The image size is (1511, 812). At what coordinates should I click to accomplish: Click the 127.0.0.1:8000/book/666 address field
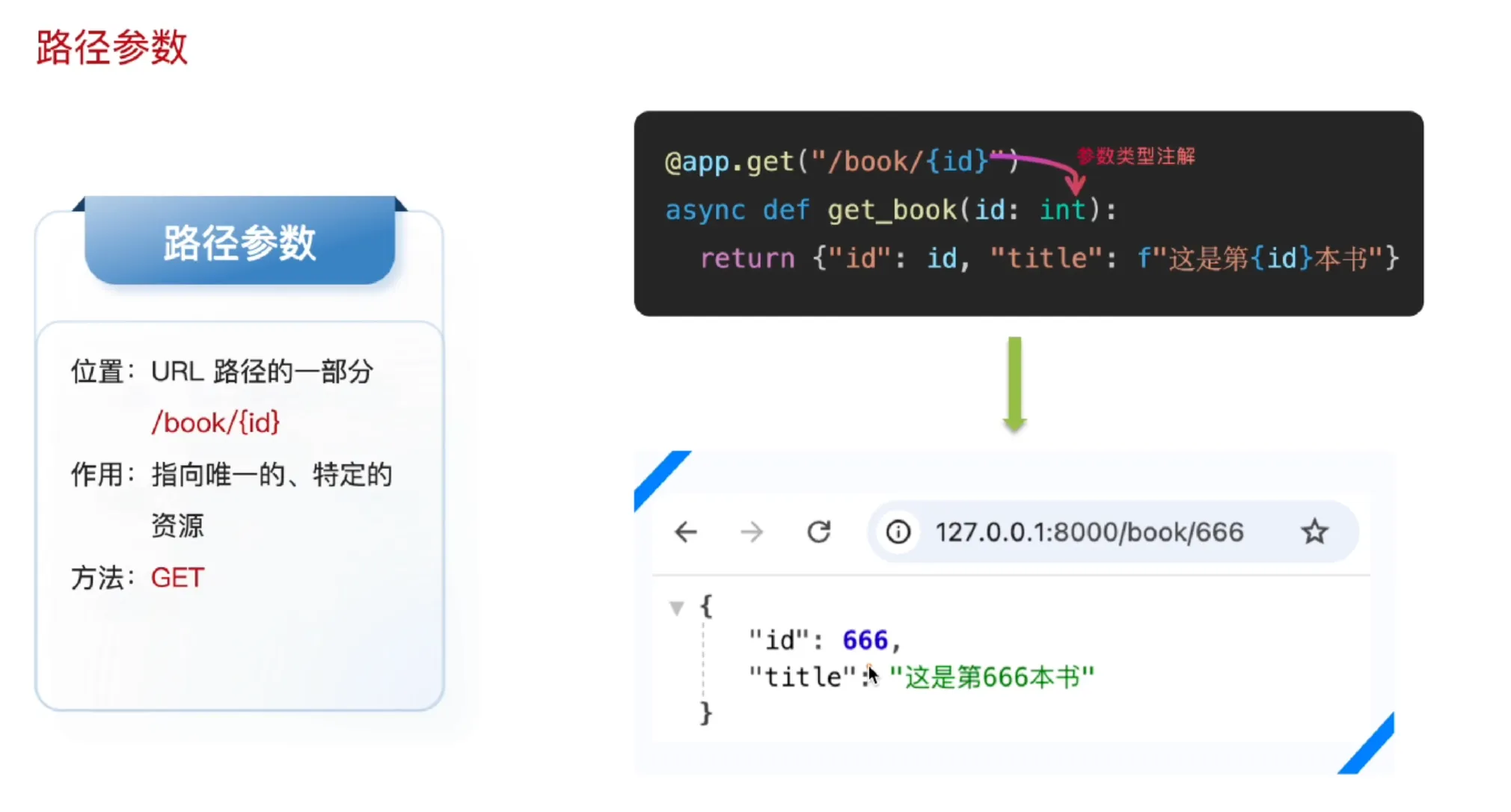(x=1089, y=532)
